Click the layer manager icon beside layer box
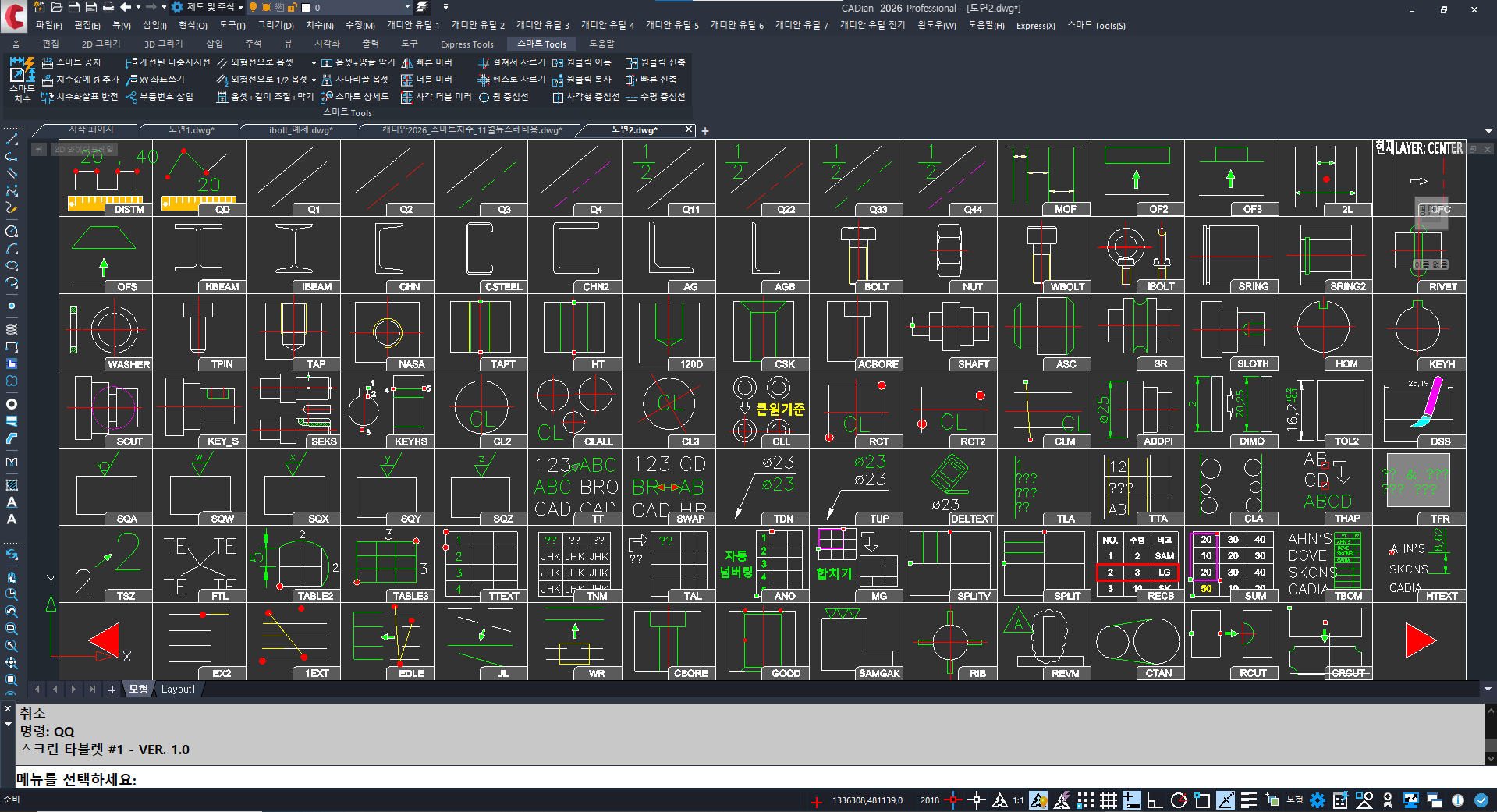Screen dimensions: 1497x812 pyautogui.click(x=421, y=7)
